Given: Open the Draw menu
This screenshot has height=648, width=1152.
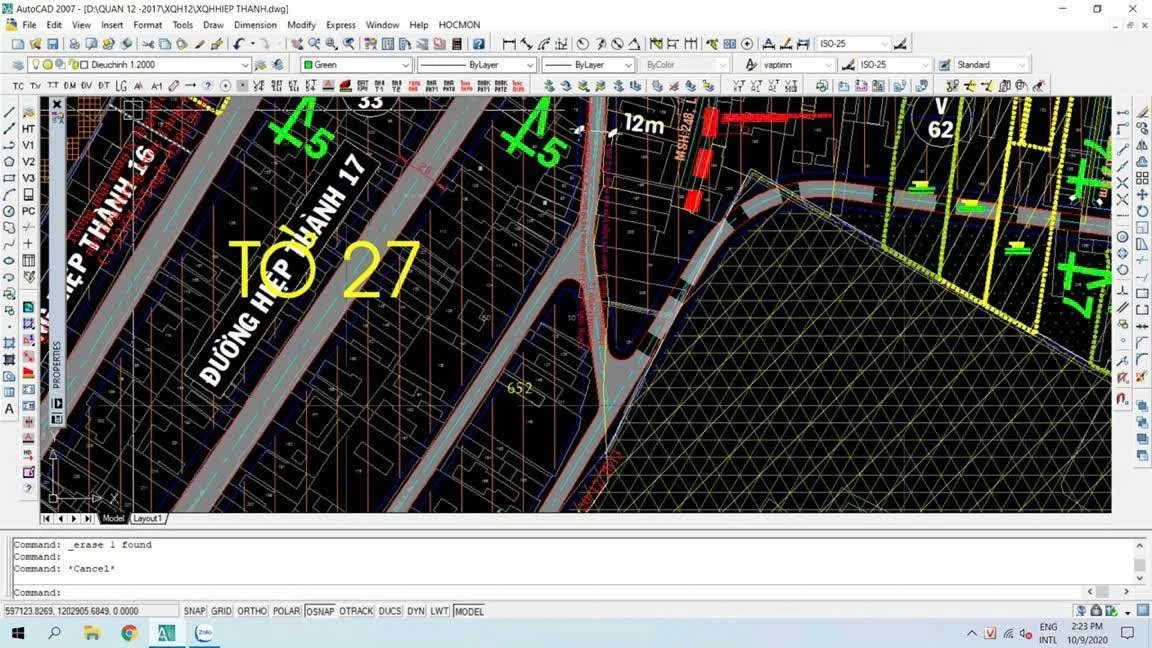Looking at the screenshot, I should 213,25.
